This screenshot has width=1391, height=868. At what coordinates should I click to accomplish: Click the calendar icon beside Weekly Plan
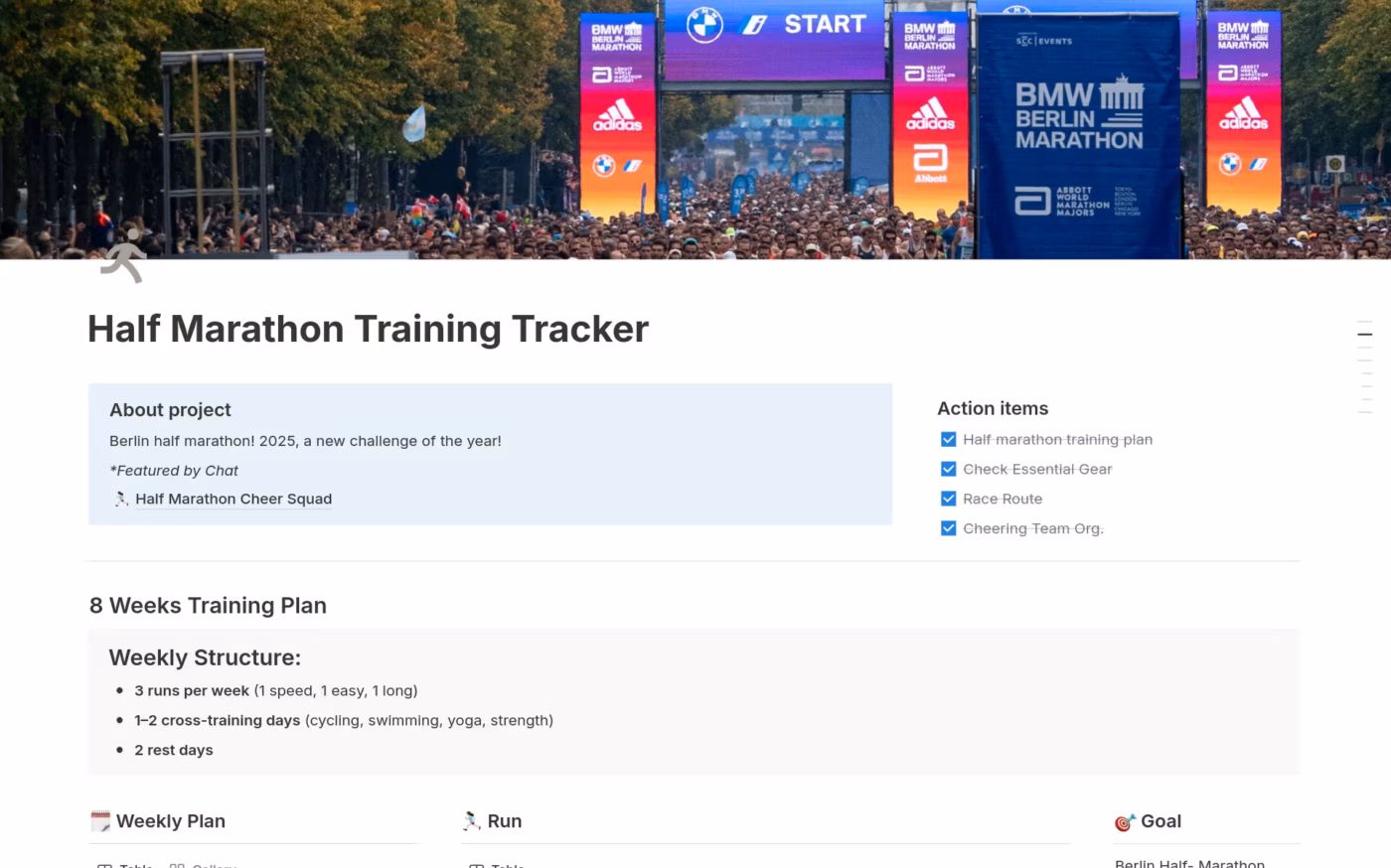(x=100, y=821)
